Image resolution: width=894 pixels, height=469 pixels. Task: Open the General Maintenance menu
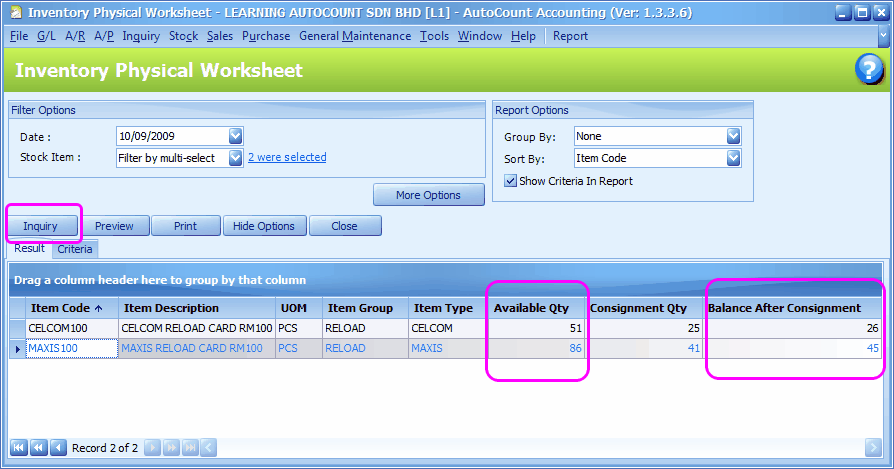point(355,36)
